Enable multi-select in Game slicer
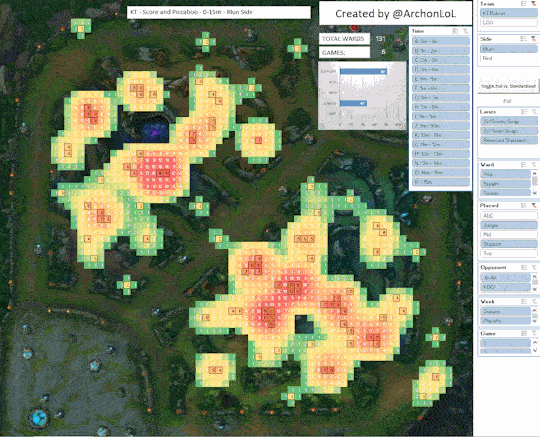 524,333
